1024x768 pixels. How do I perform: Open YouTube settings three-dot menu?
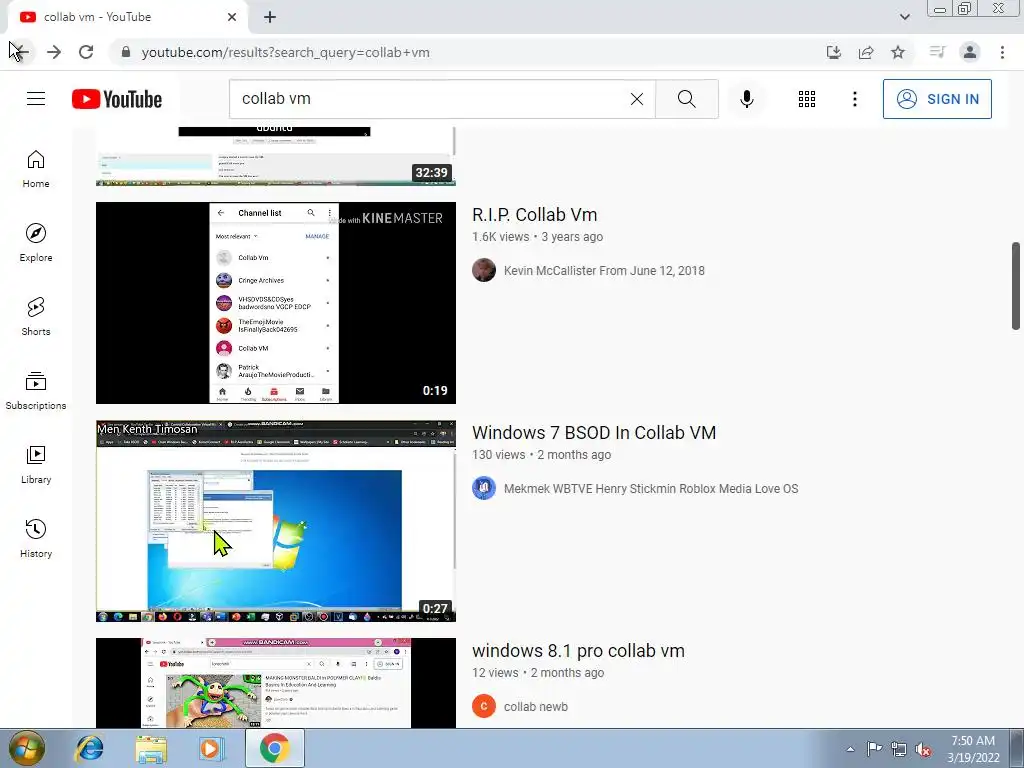[854, 99]
